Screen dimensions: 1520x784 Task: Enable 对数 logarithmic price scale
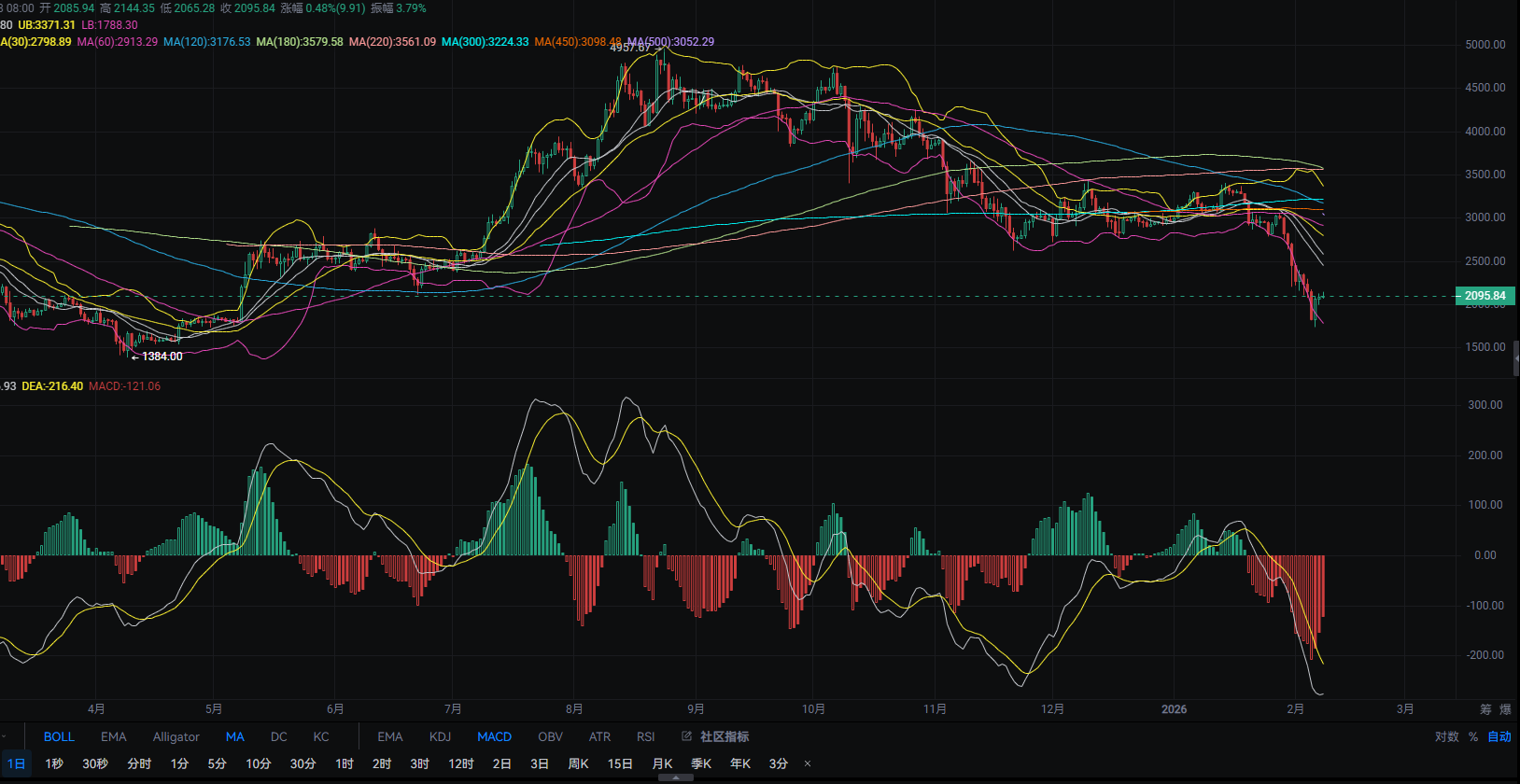coord(1446,736)
